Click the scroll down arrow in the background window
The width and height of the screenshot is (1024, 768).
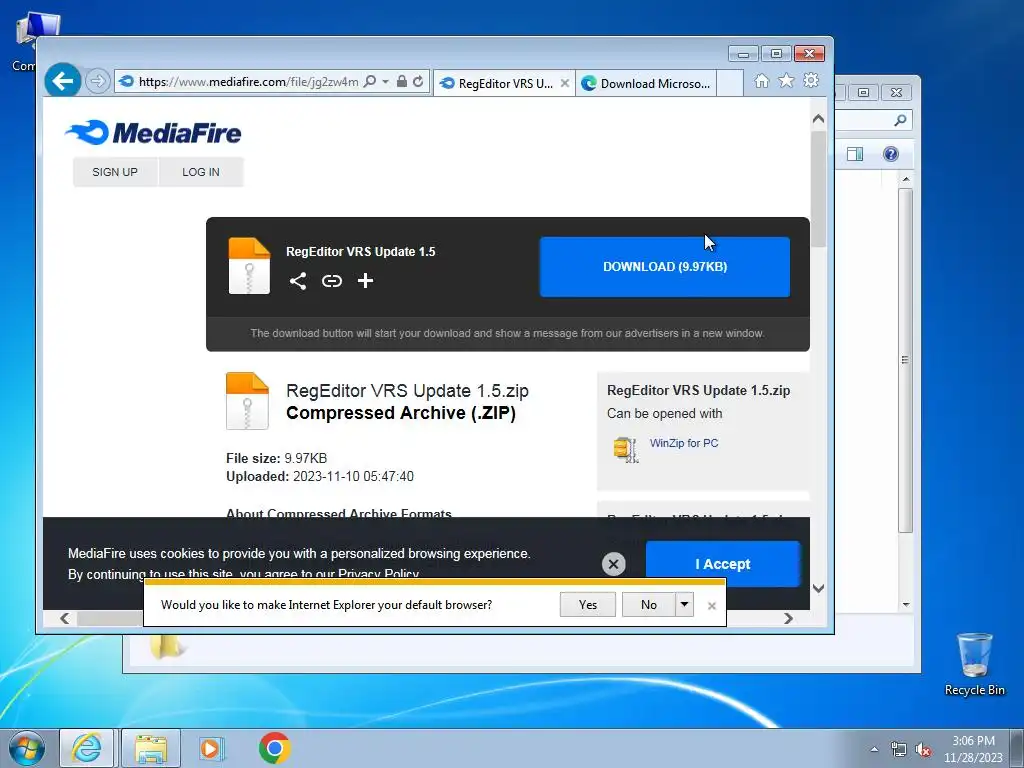coord(906,605)
